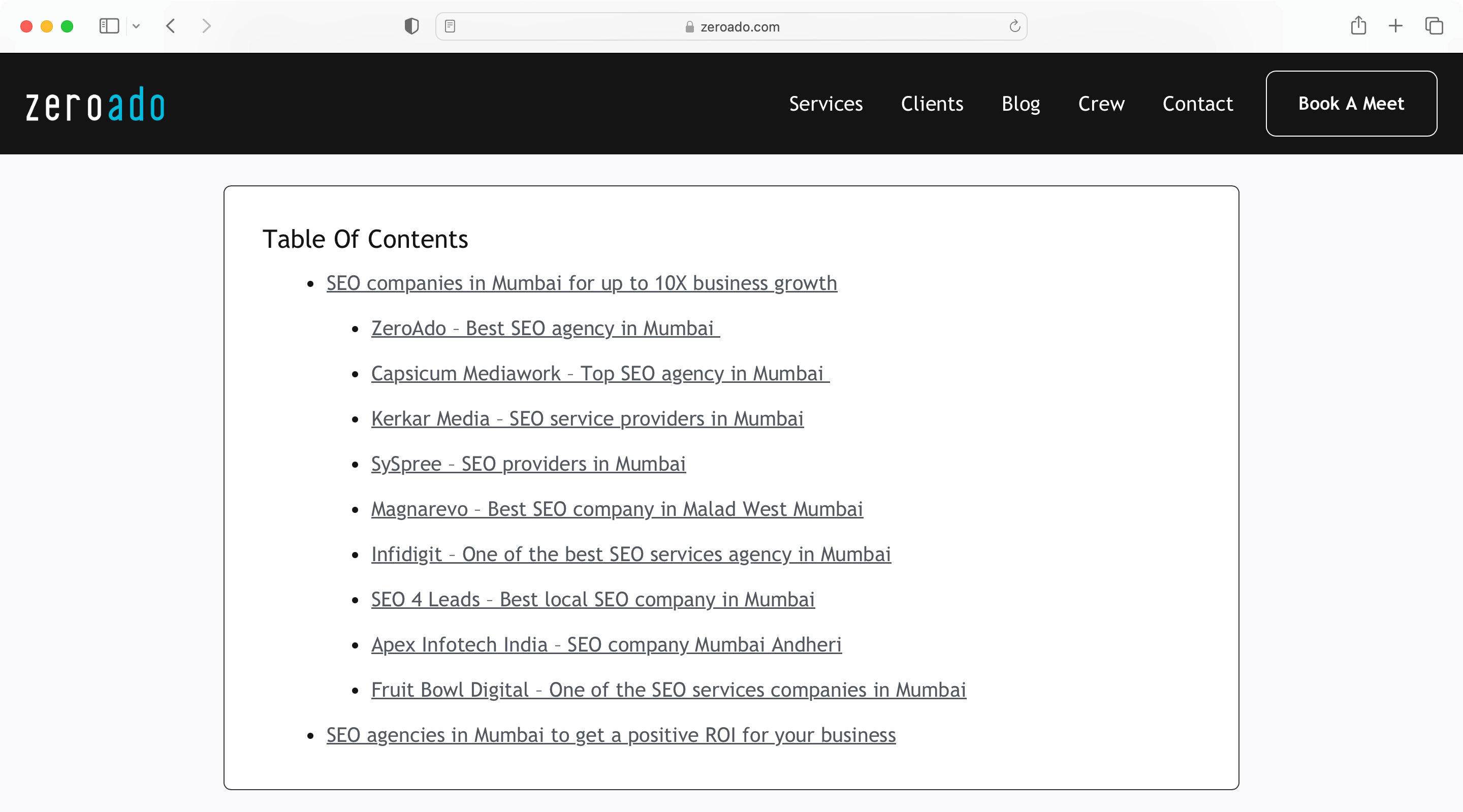Click Clients tab in navigation
The image size is (1463, 812).
click(x=932, y=103)
